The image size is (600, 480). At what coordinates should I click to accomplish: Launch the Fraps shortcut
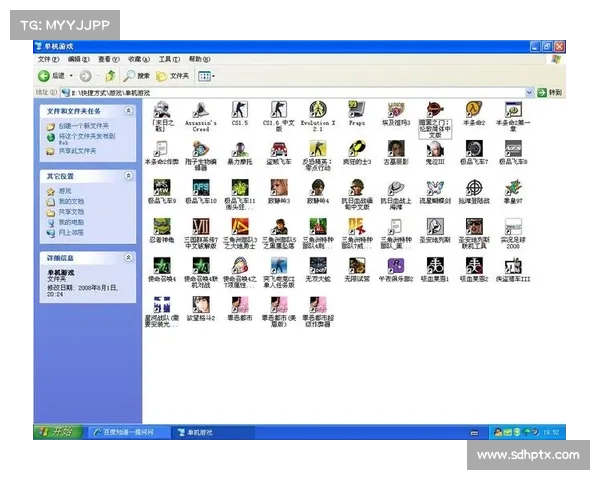(357, 113)
